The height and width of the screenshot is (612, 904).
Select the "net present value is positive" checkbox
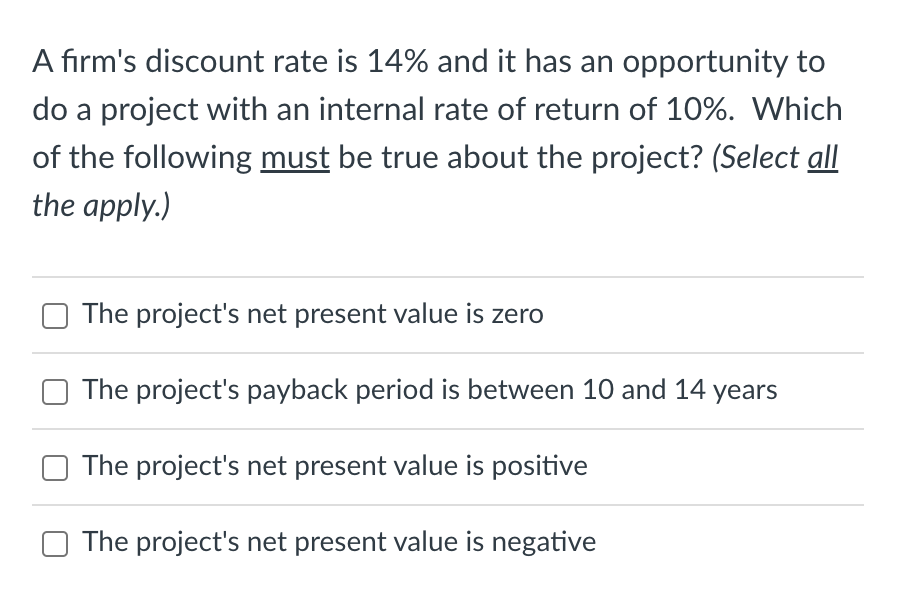tap(55, 468)
